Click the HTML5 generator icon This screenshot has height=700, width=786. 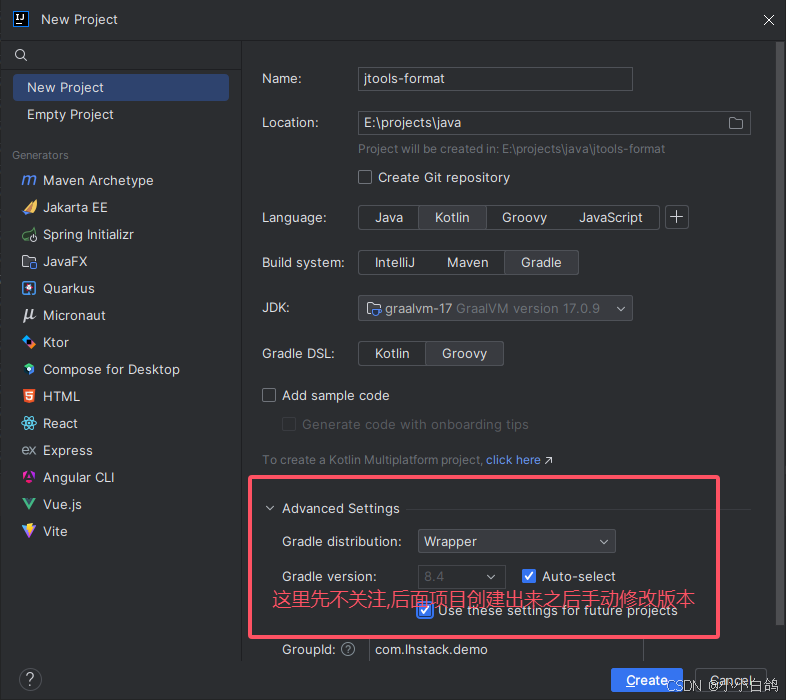(29, 396)
